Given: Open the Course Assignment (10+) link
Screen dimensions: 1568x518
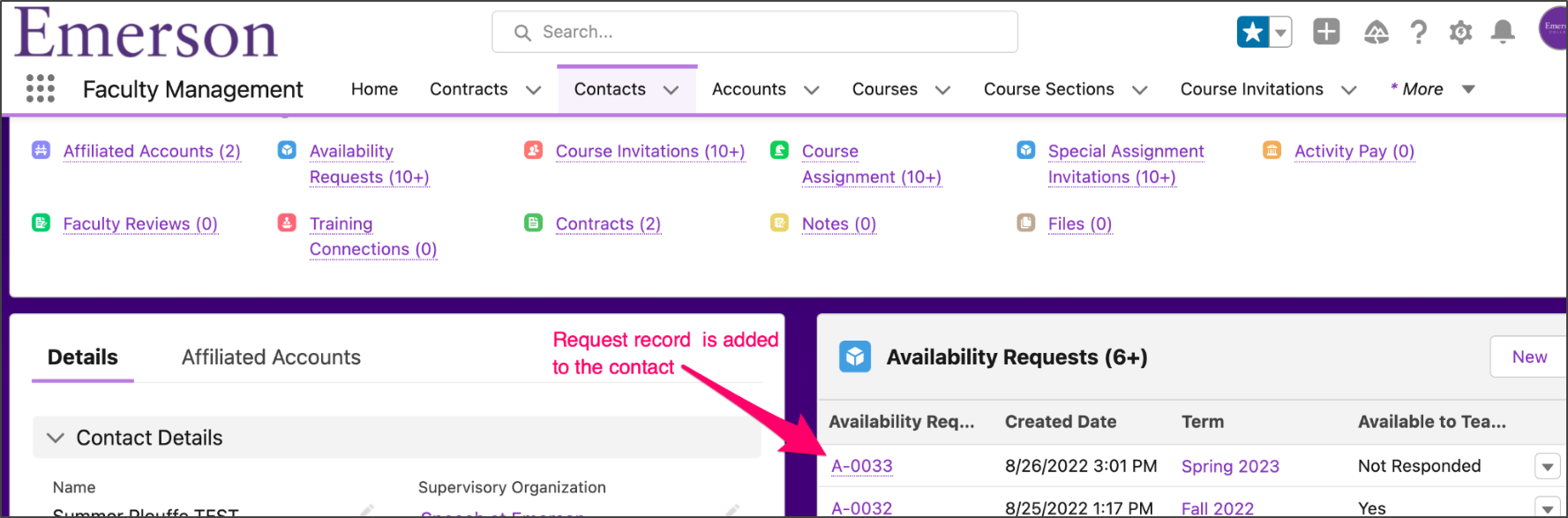Looking at the screenshot, I should 872,164.
